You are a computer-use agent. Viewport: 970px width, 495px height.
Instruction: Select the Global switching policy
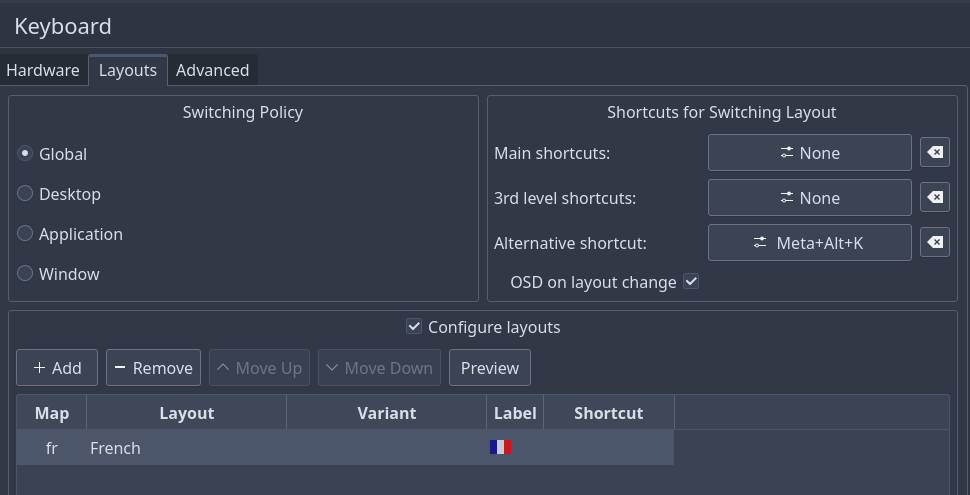pos(26,154)
